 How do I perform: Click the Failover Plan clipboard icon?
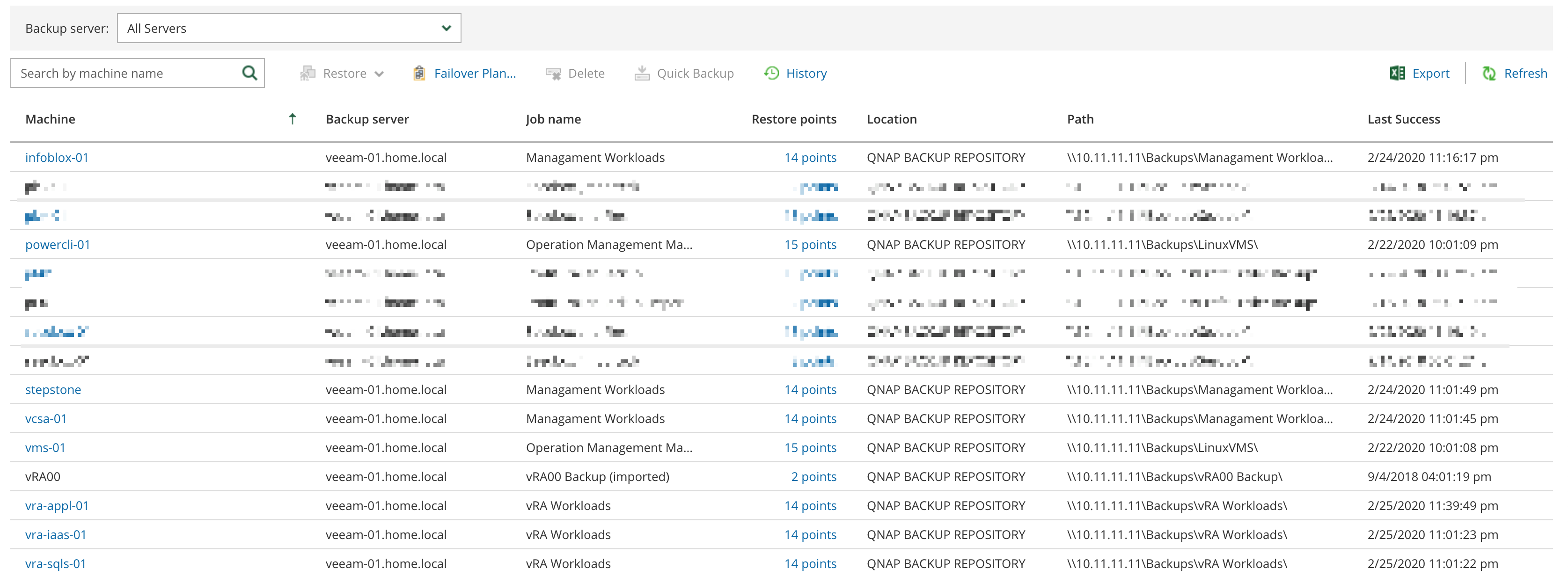coord(419,73)
